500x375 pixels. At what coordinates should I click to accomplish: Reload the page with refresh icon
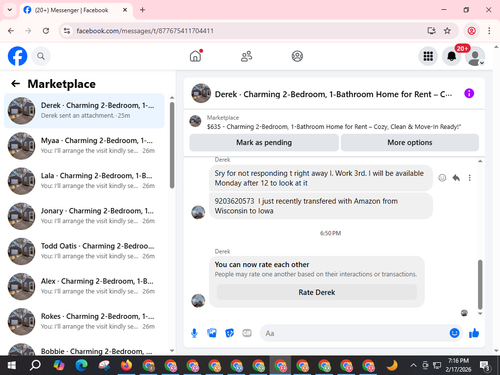[x=46, y=31]
